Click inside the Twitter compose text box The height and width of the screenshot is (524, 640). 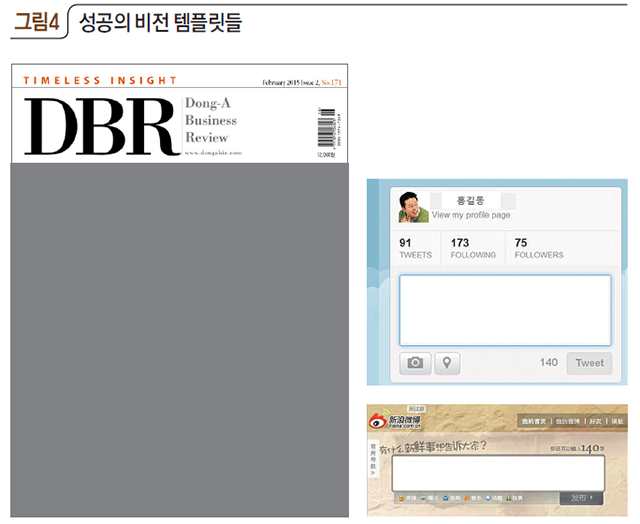[x=505, y=310]
